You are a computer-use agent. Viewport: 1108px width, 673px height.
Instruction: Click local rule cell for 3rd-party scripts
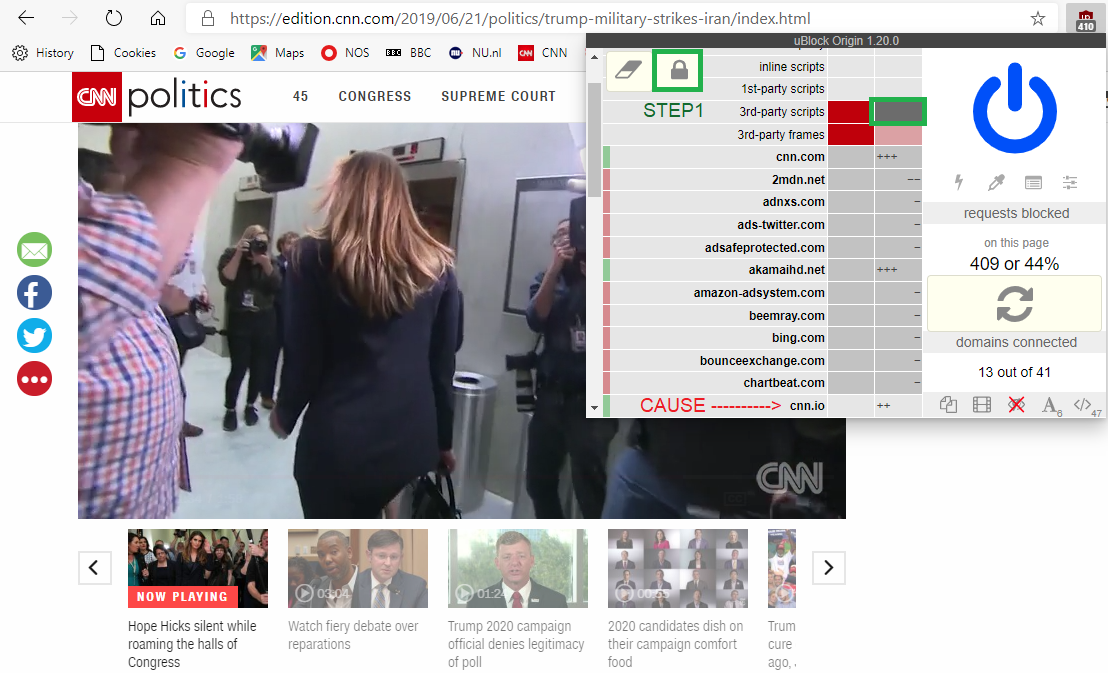898,112
